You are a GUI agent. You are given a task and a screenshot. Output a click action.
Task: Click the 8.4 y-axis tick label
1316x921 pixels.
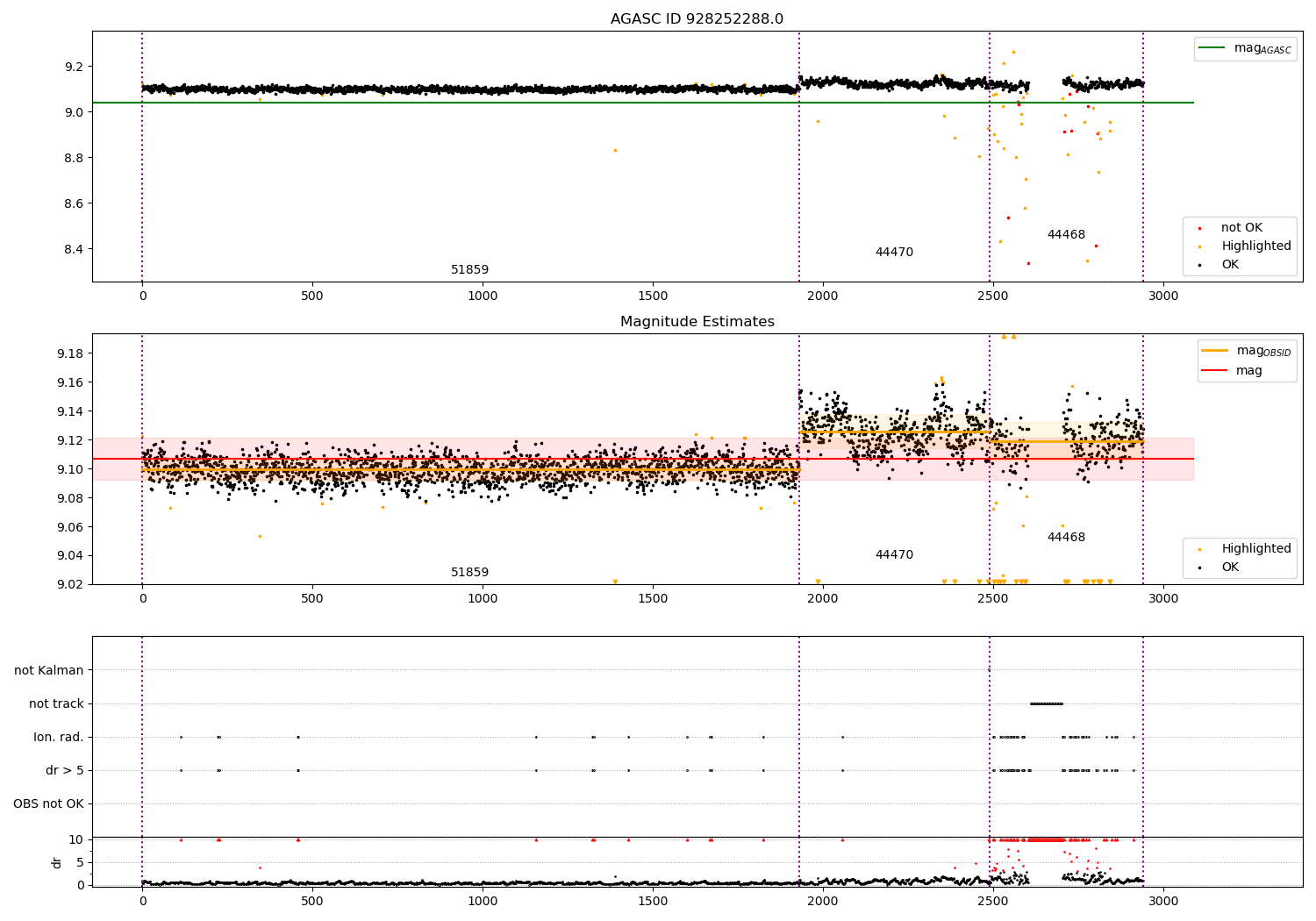(x=74, y=249)
